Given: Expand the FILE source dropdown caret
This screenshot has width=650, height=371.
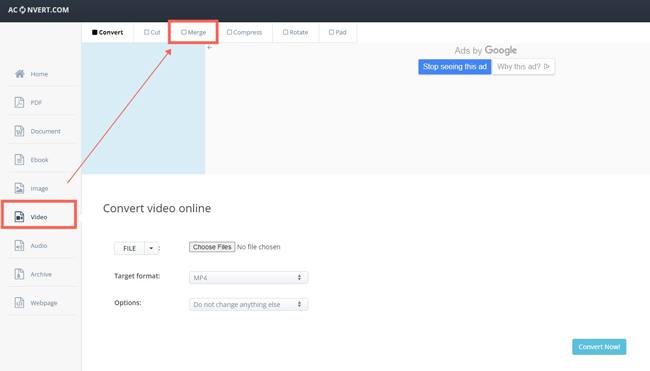Looking at the screenshot, I should pyautogui.click(x=151, y=248).
